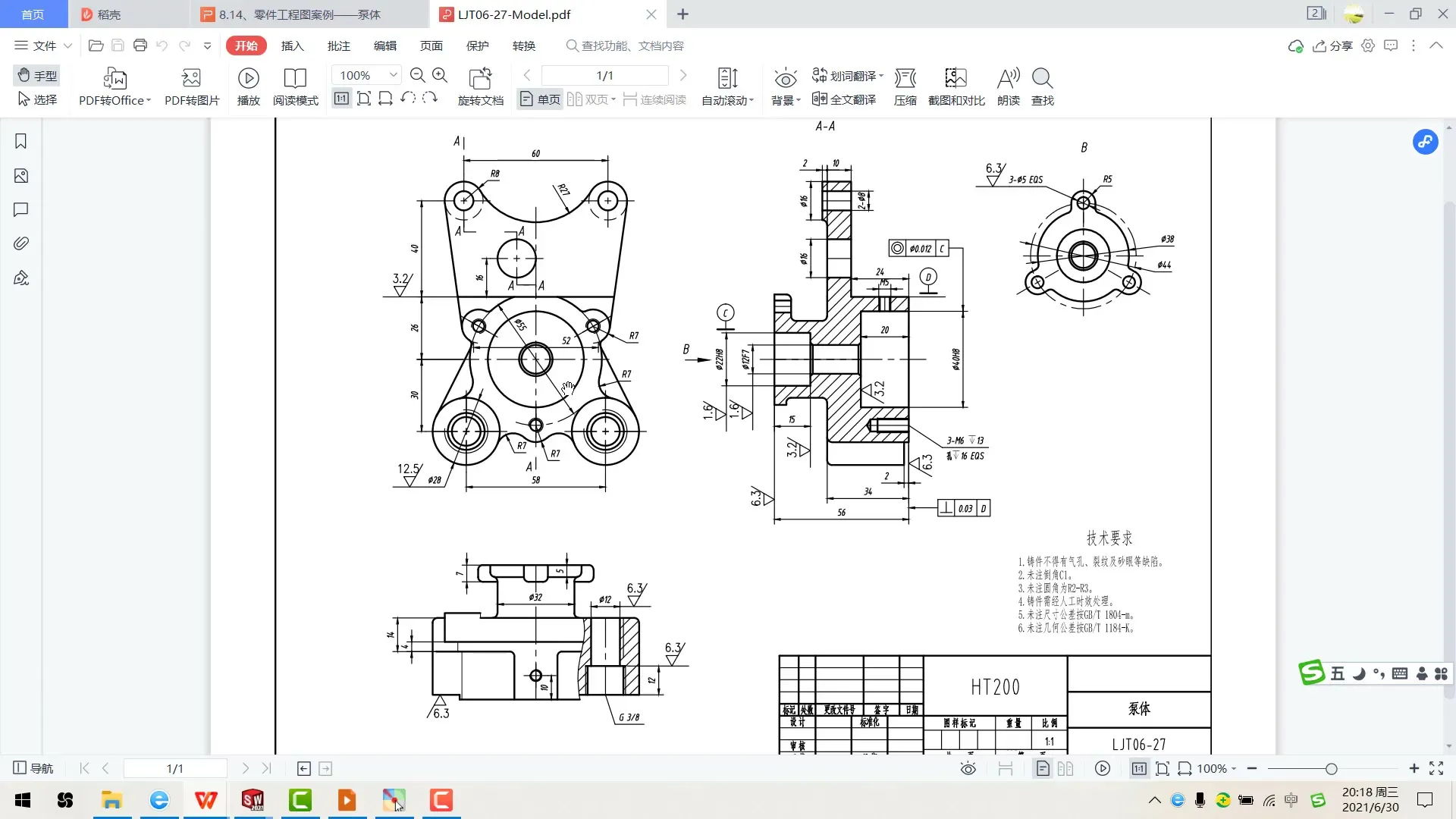
Task: Toggle 连续阅读 continuous reading mode
Action: [654, 99]
